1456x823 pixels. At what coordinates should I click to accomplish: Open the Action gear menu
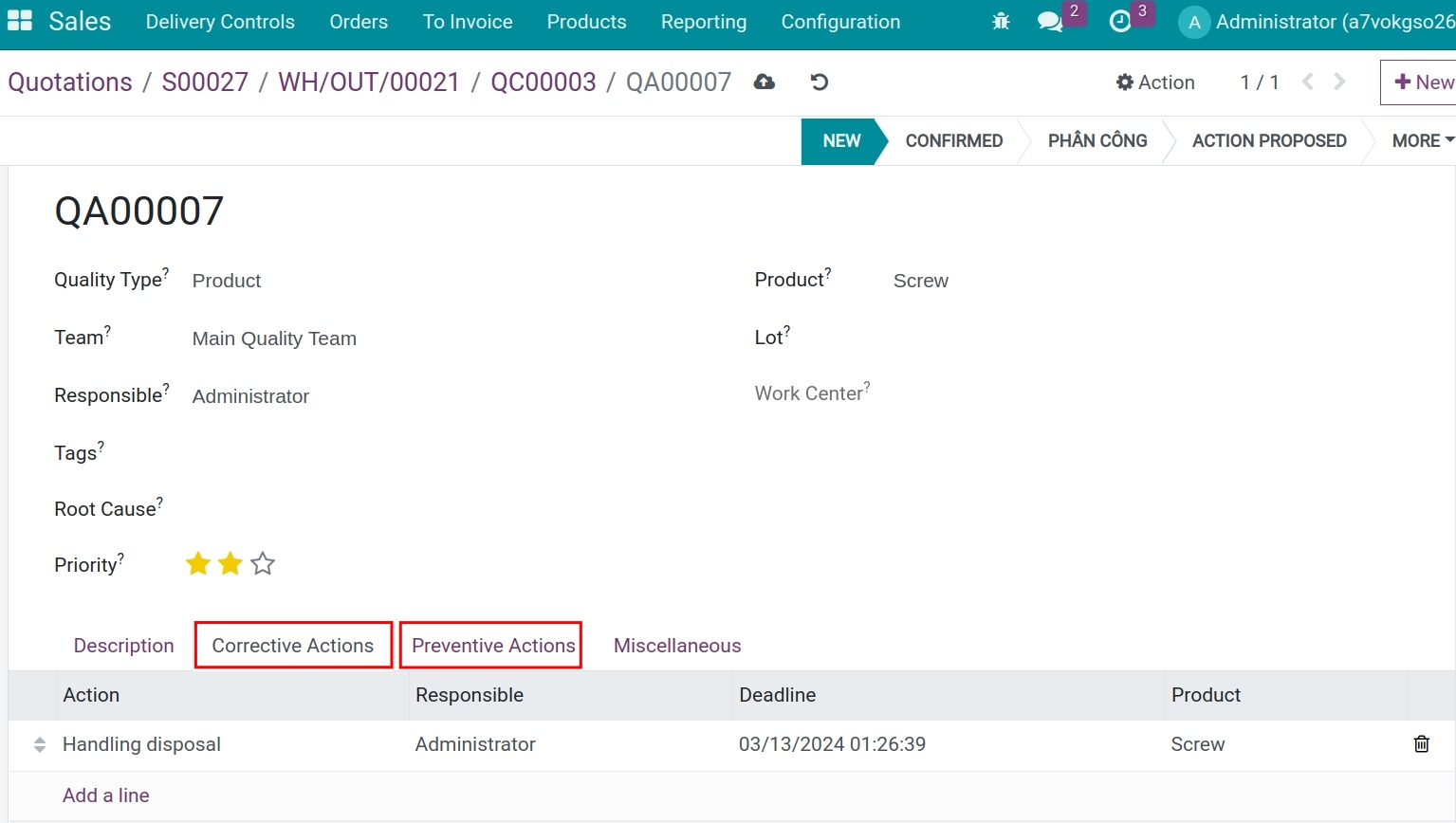[1155, 82]
